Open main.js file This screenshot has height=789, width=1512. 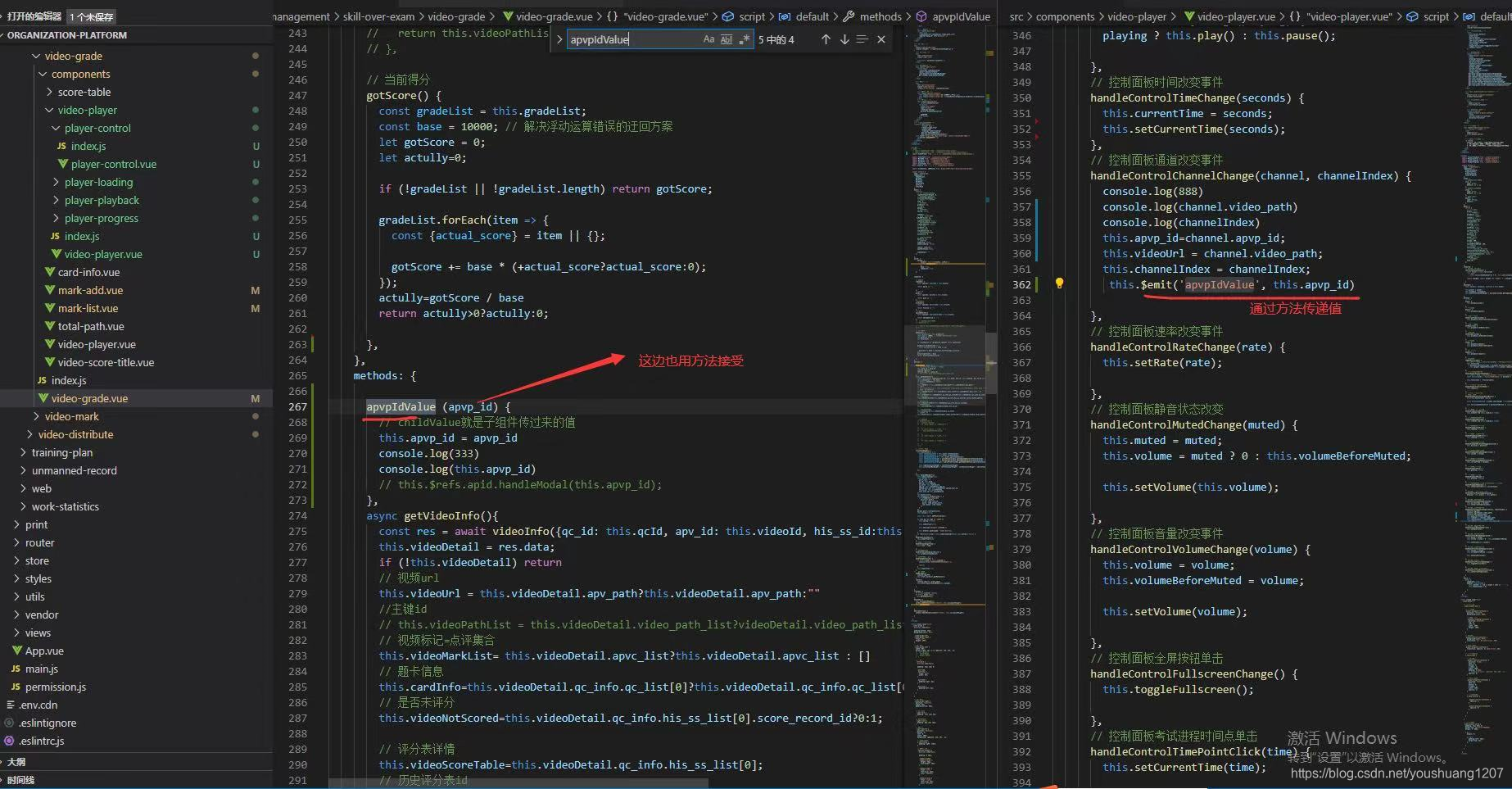click(x=41, y=669)
